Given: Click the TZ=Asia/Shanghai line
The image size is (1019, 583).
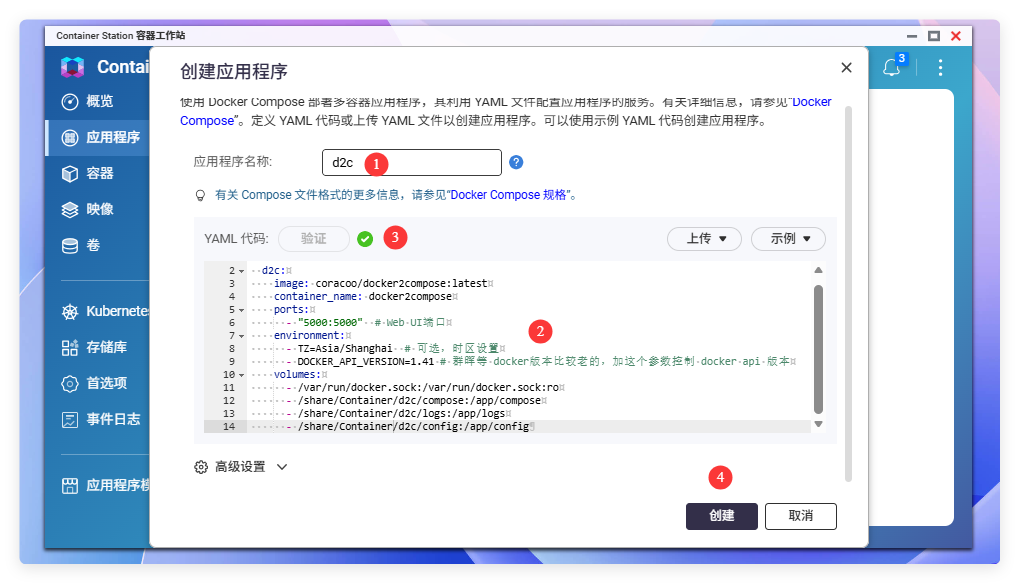Looking at the screenshot, I should click(395, 348).
